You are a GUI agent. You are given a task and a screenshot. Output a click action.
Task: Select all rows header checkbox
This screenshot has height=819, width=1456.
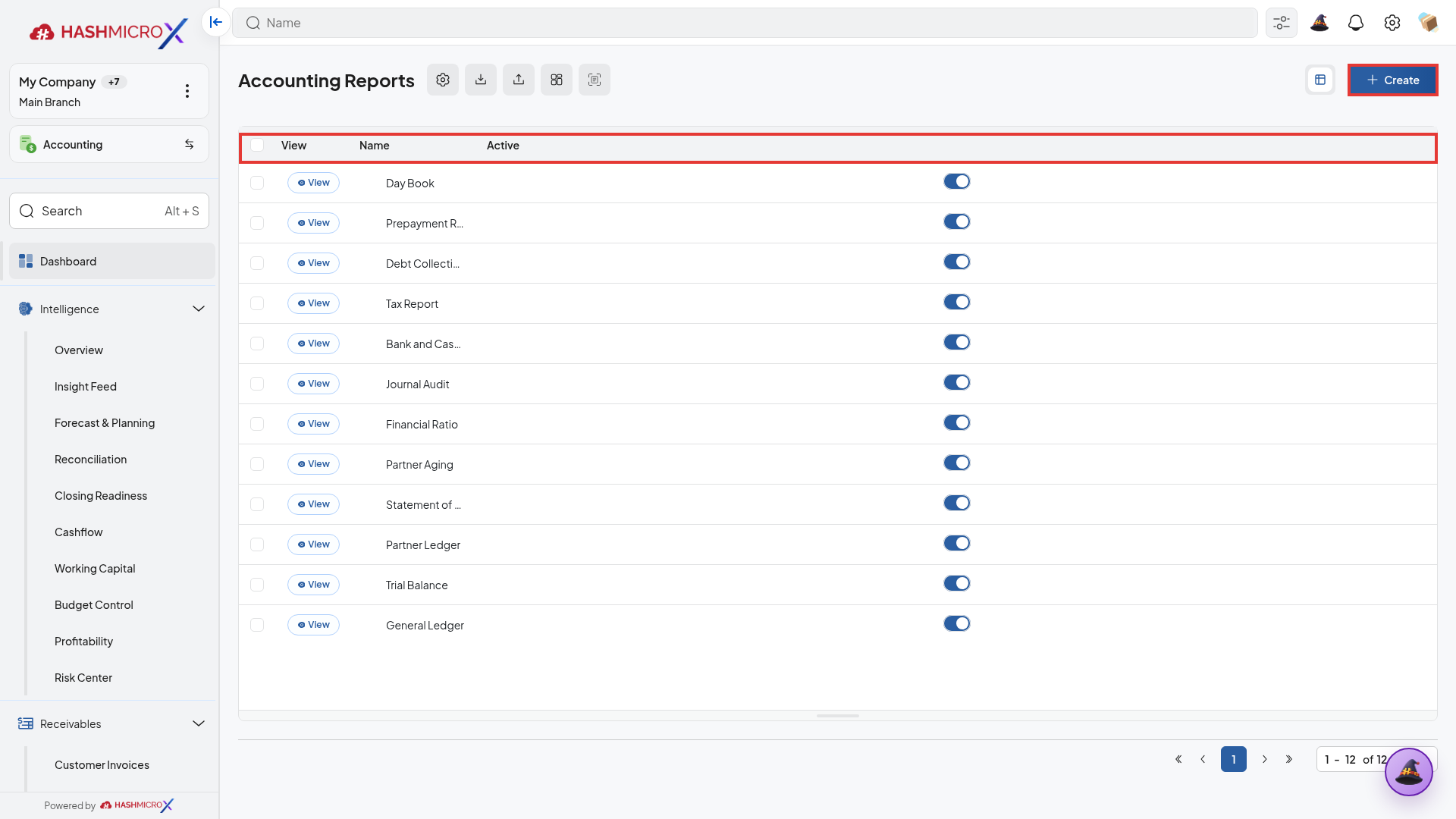point(257,145)
